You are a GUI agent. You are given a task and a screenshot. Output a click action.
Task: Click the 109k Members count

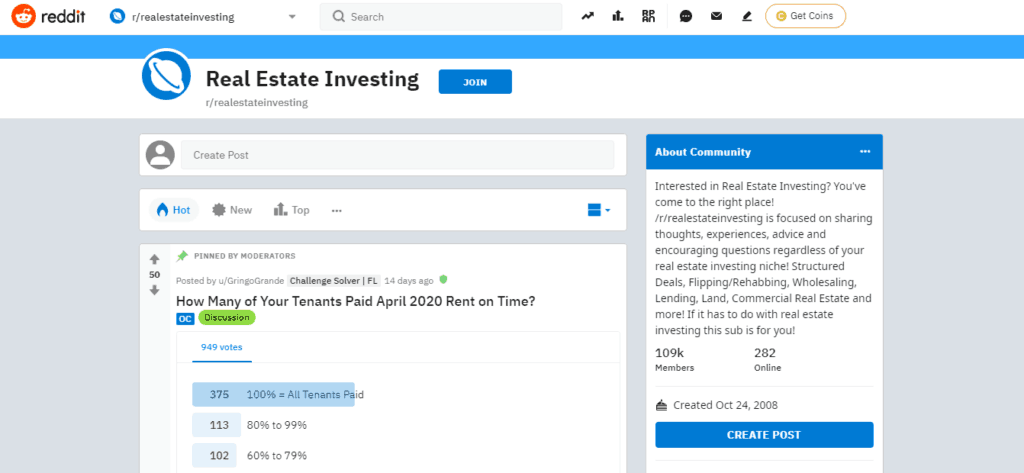click(x=674, y=359)
